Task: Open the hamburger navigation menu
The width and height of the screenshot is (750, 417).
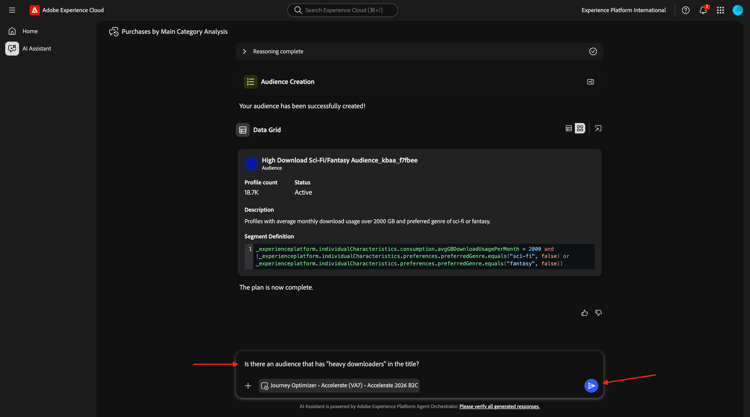Action: [12, 10]
